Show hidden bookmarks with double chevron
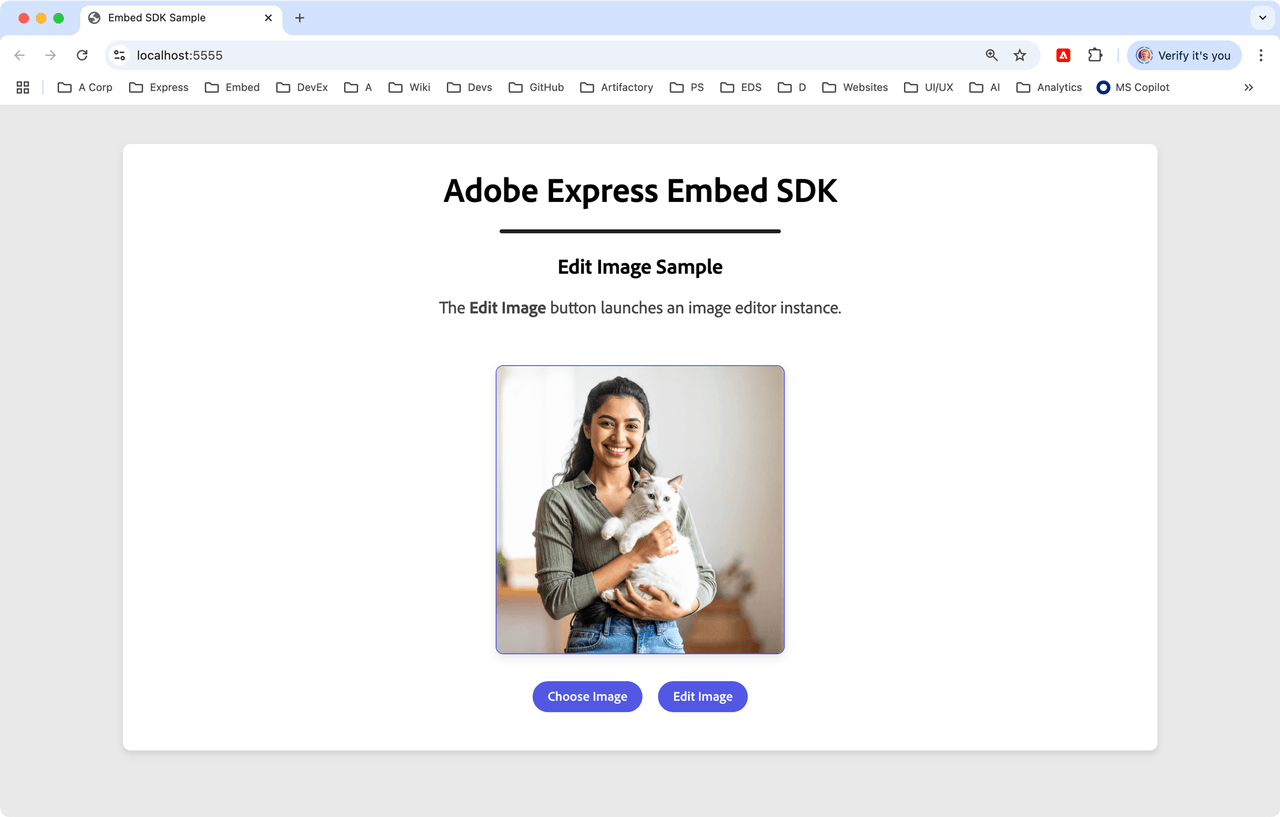The image size is (1280, 817). pos(1248,88)
